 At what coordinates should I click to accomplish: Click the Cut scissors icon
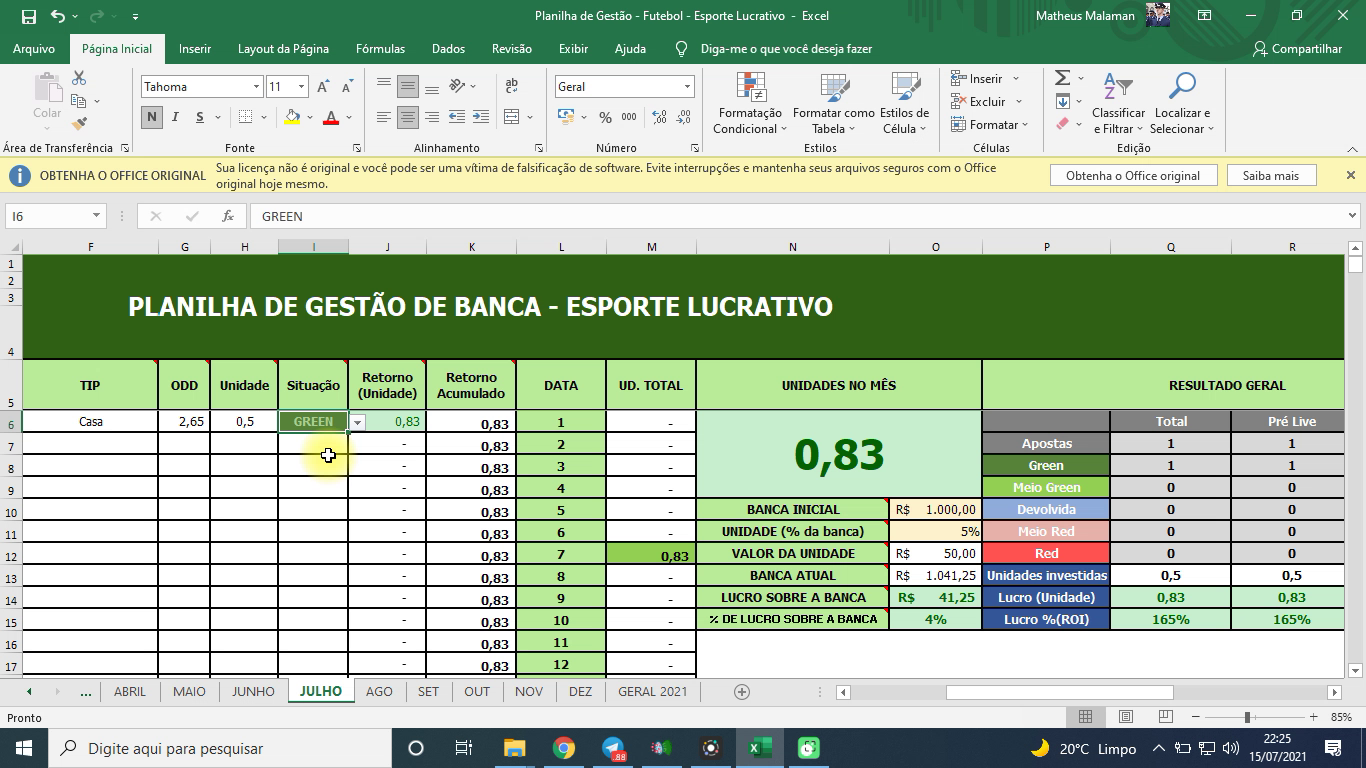tap(79, 78)
